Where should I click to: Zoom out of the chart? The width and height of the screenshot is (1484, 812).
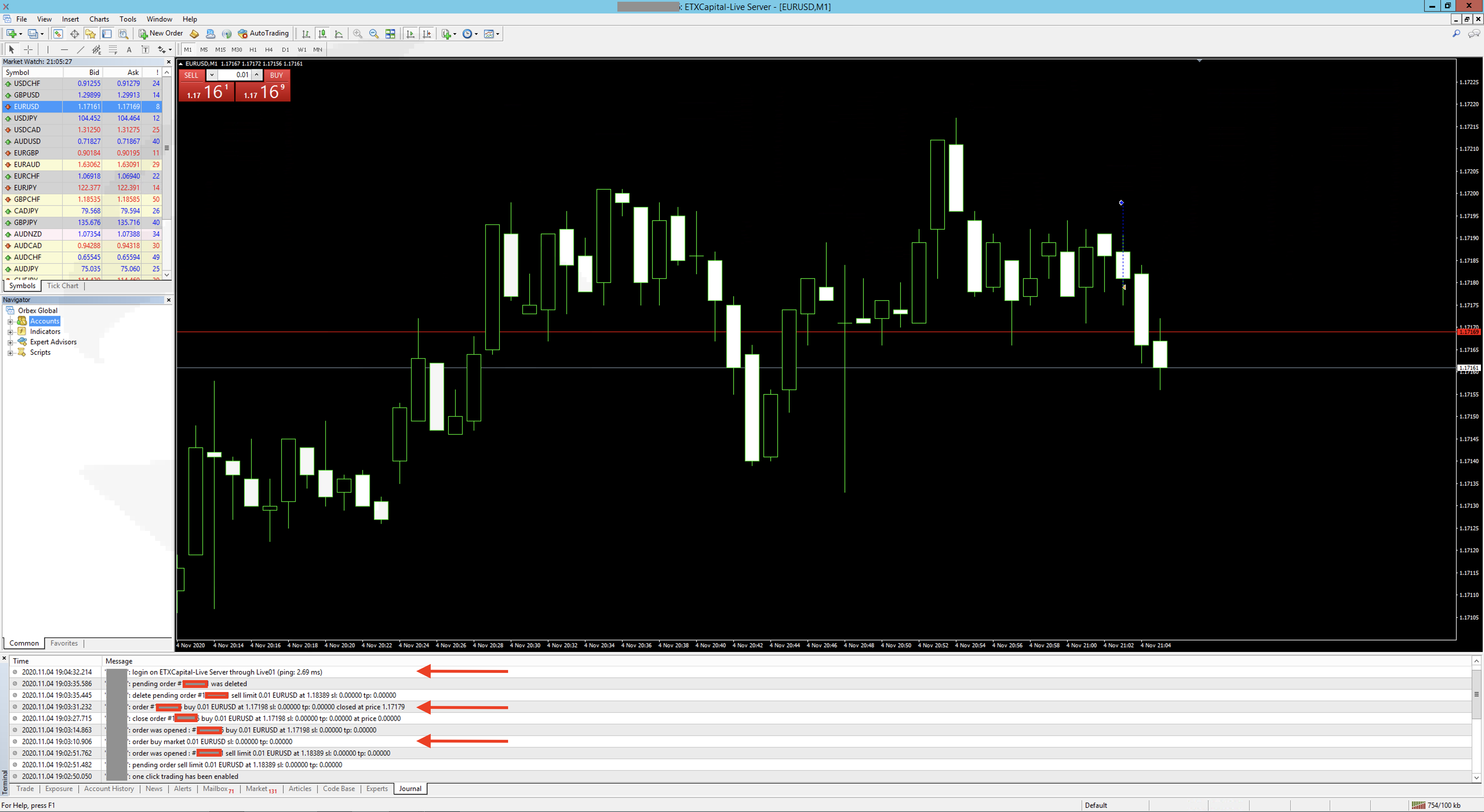click(374, 34)
